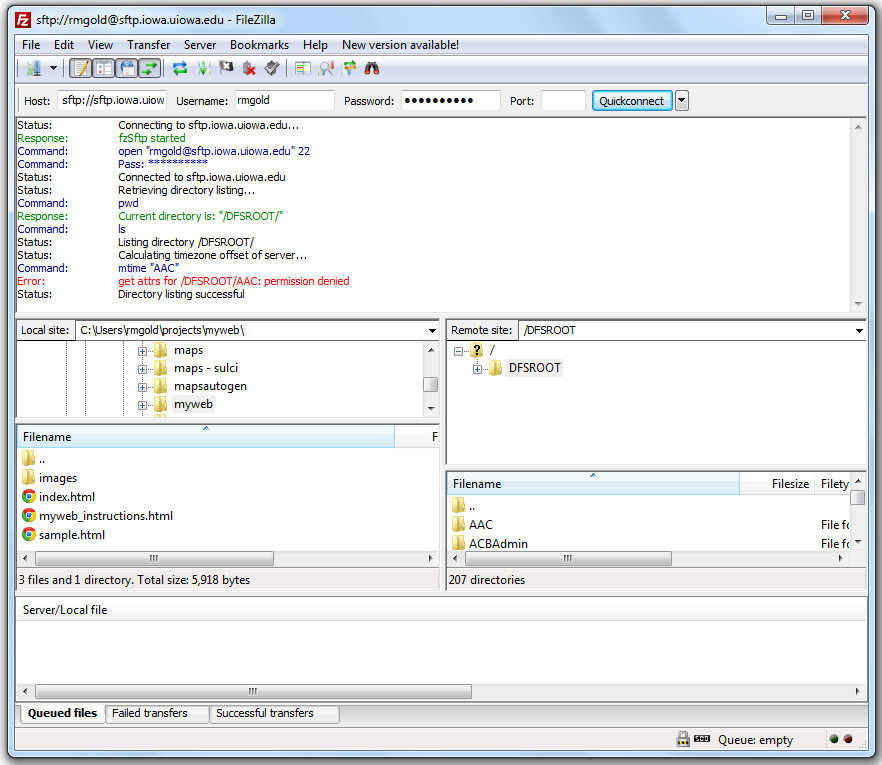Open the View menu
The width and height of the screenshot is (882, 765).
100,45
